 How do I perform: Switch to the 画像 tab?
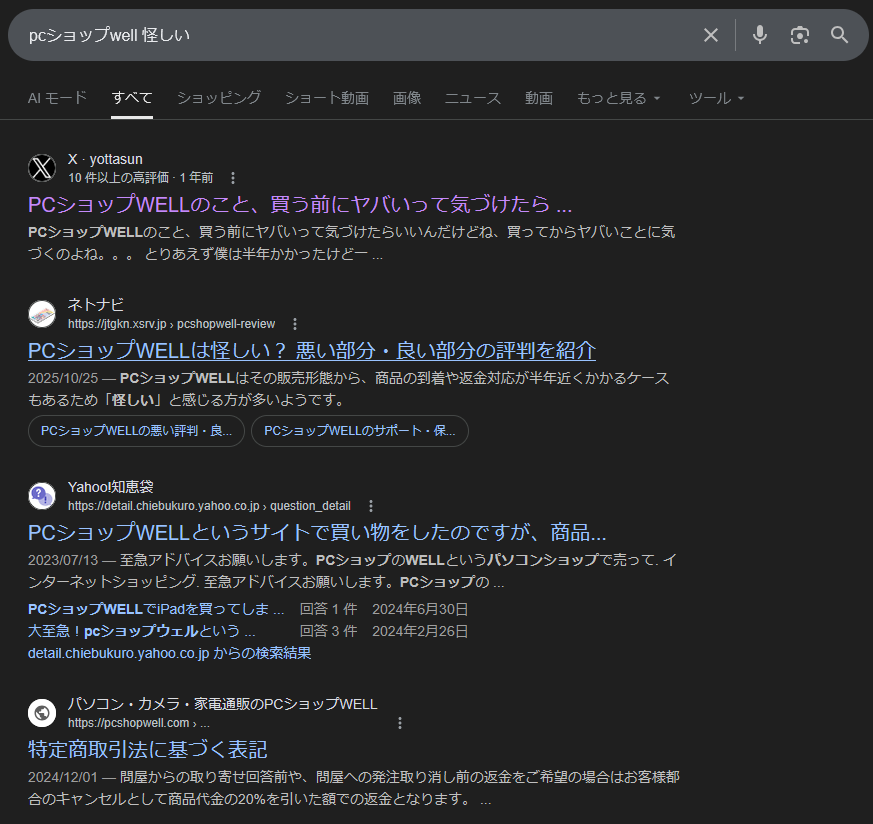pos(407,98)
